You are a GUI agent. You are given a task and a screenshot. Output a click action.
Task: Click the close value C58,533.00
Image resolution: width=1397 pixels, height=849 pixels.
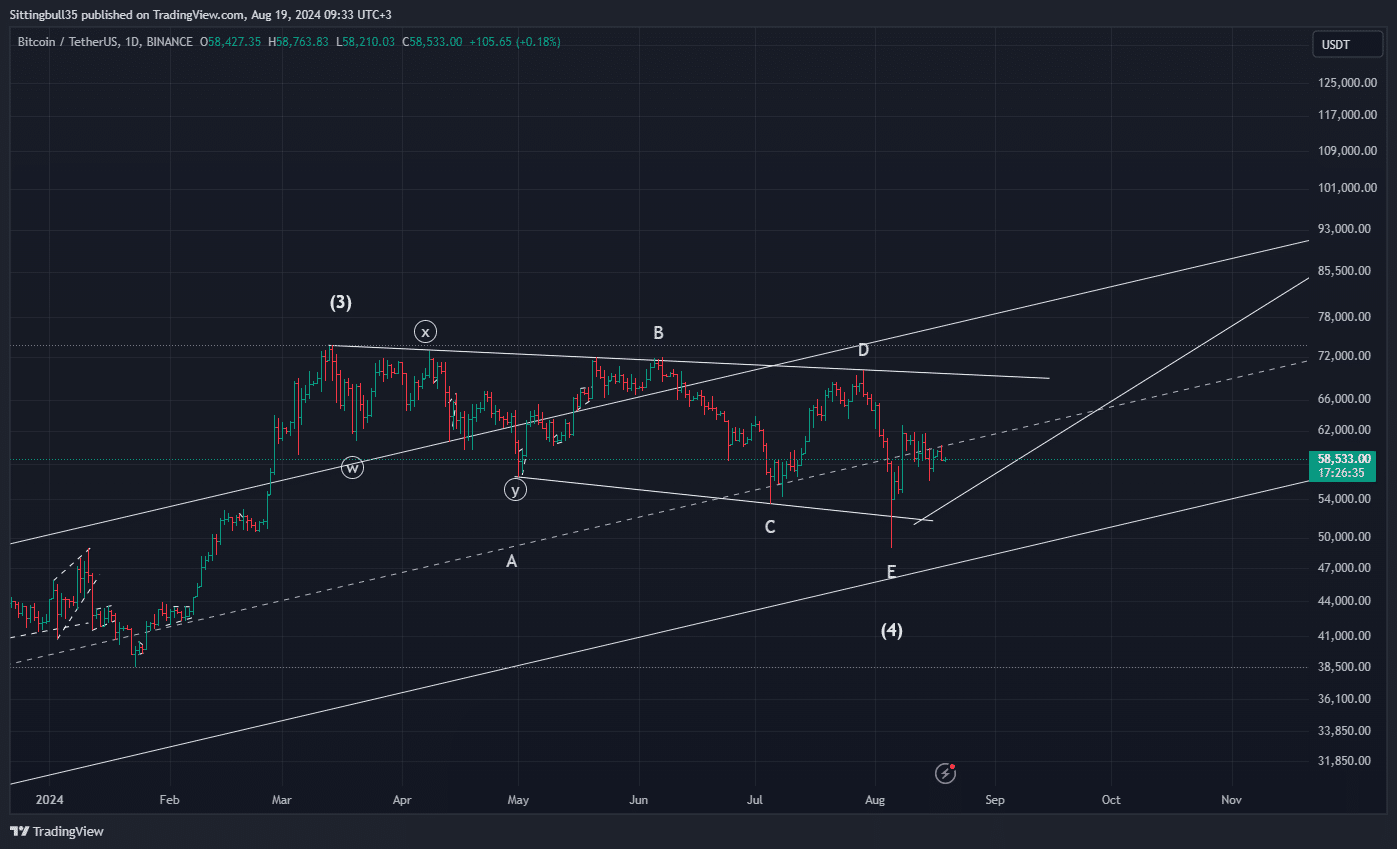[433, 42]
